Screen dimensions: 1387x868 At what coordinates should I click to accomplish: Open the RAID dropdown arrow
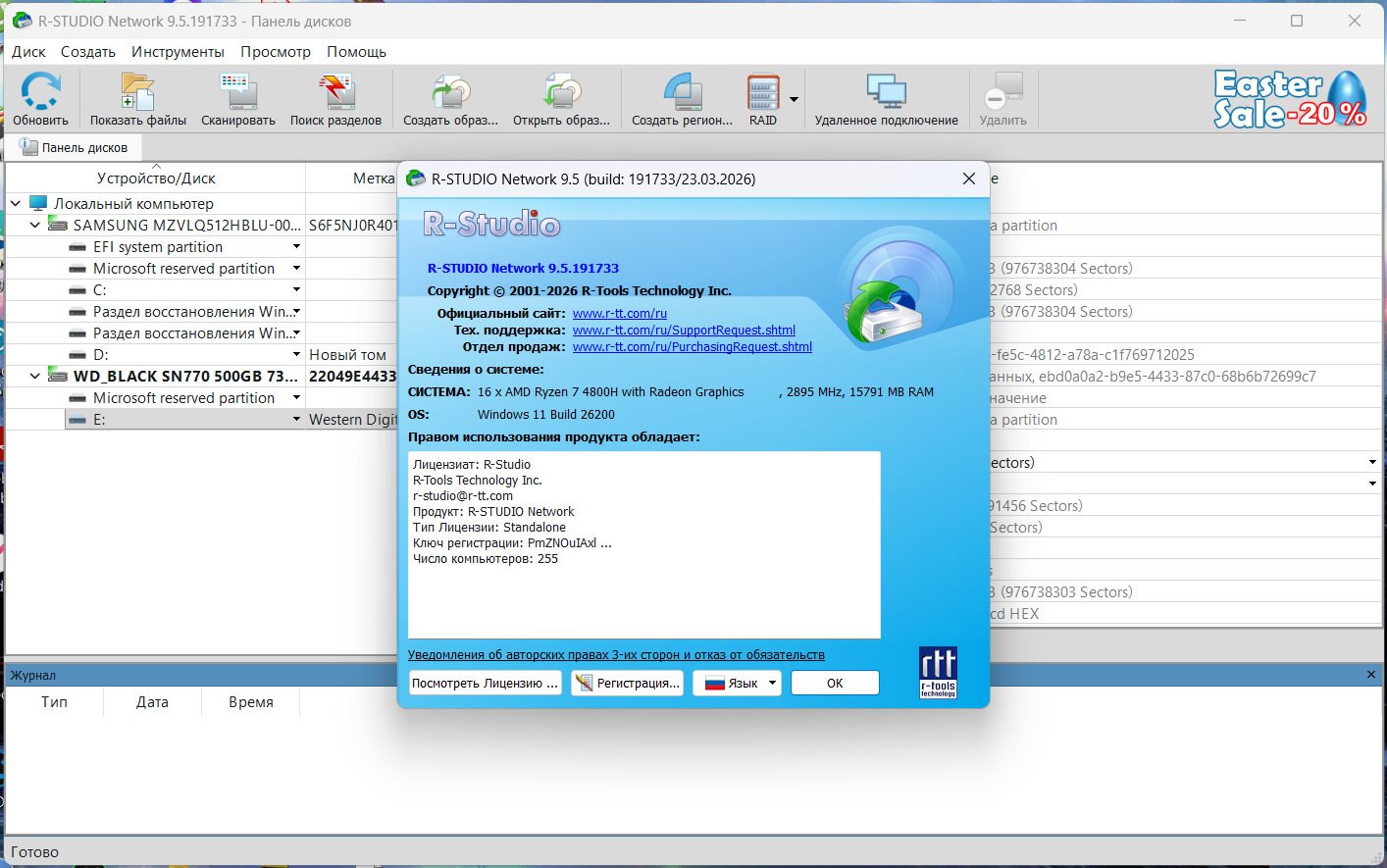coord(794,99)
